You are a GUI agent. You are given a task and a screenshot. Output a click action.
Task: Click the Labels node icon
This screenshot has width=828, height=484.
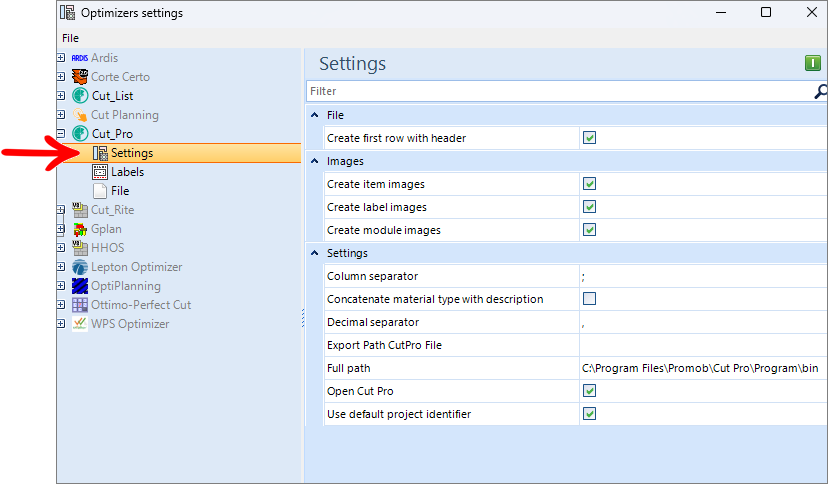pos(100,172)
